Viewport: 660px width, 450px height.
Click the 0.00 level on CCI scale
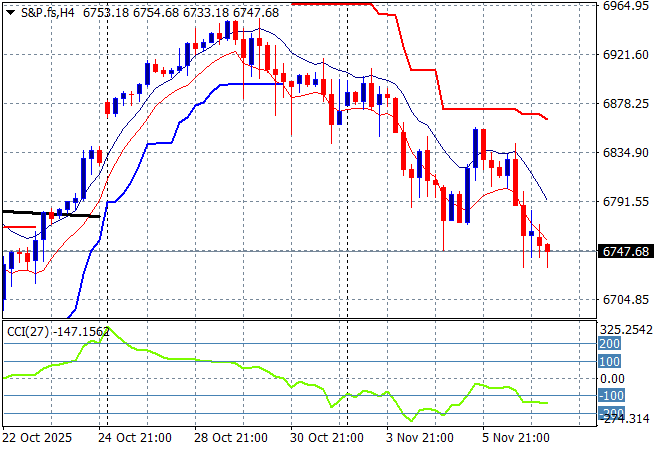tap(611, 379)
